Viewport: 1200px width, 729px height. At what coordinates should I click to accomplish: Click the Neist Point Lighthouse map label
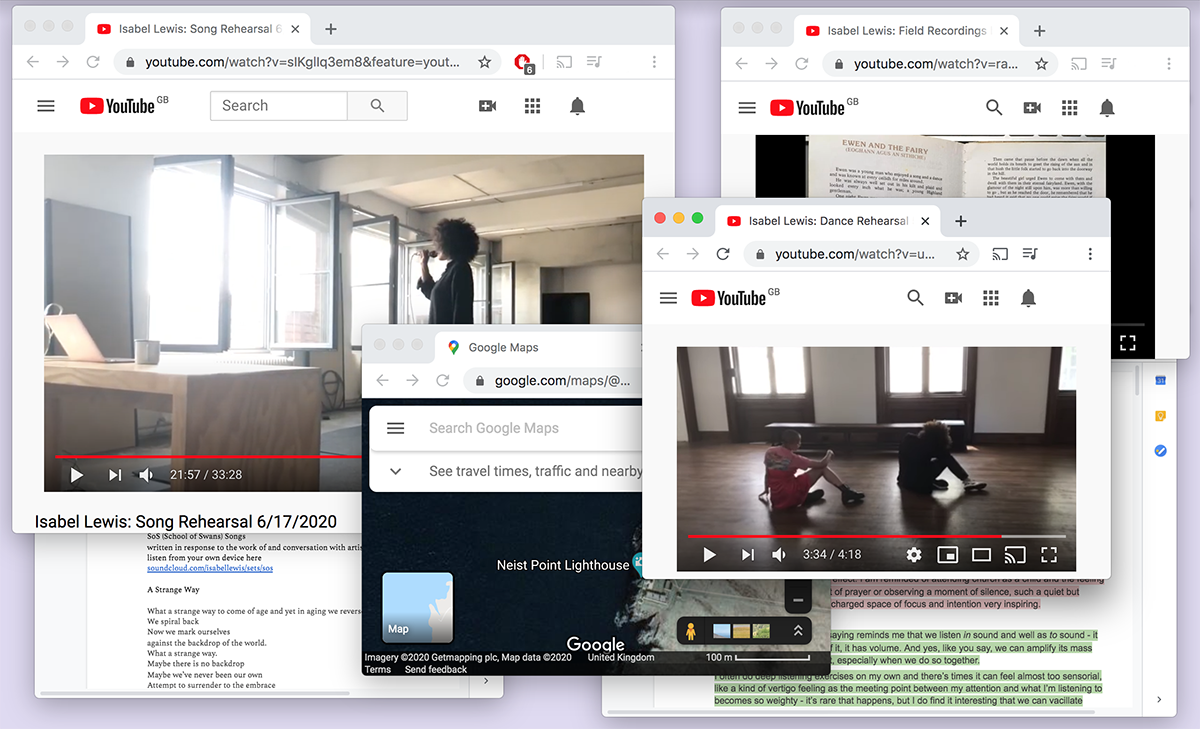(563, 565)
